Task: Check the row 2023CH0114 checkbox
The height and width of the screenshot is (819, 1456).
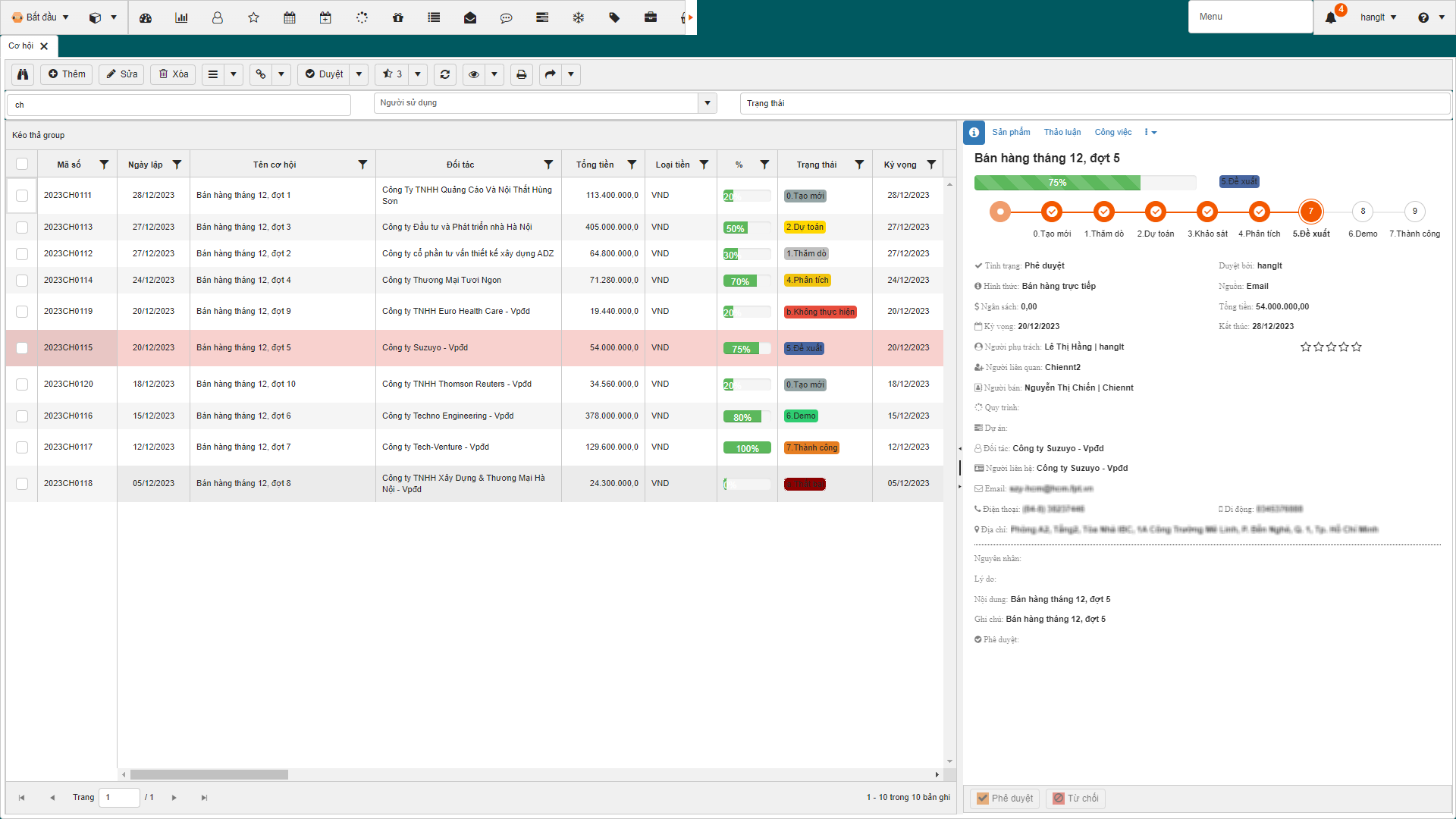Action: click(x=22, y=281)
